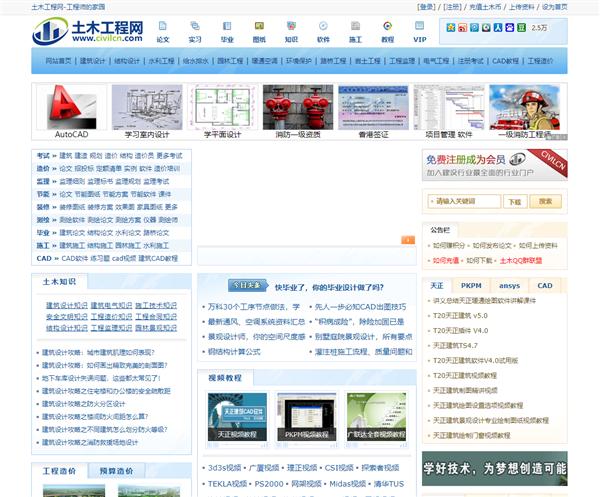Image resolution: width=600 pixels, height=497 pixels.
Task: Open the 广联达全套视频教程 thumbnail
Action: tap(377, 417)
